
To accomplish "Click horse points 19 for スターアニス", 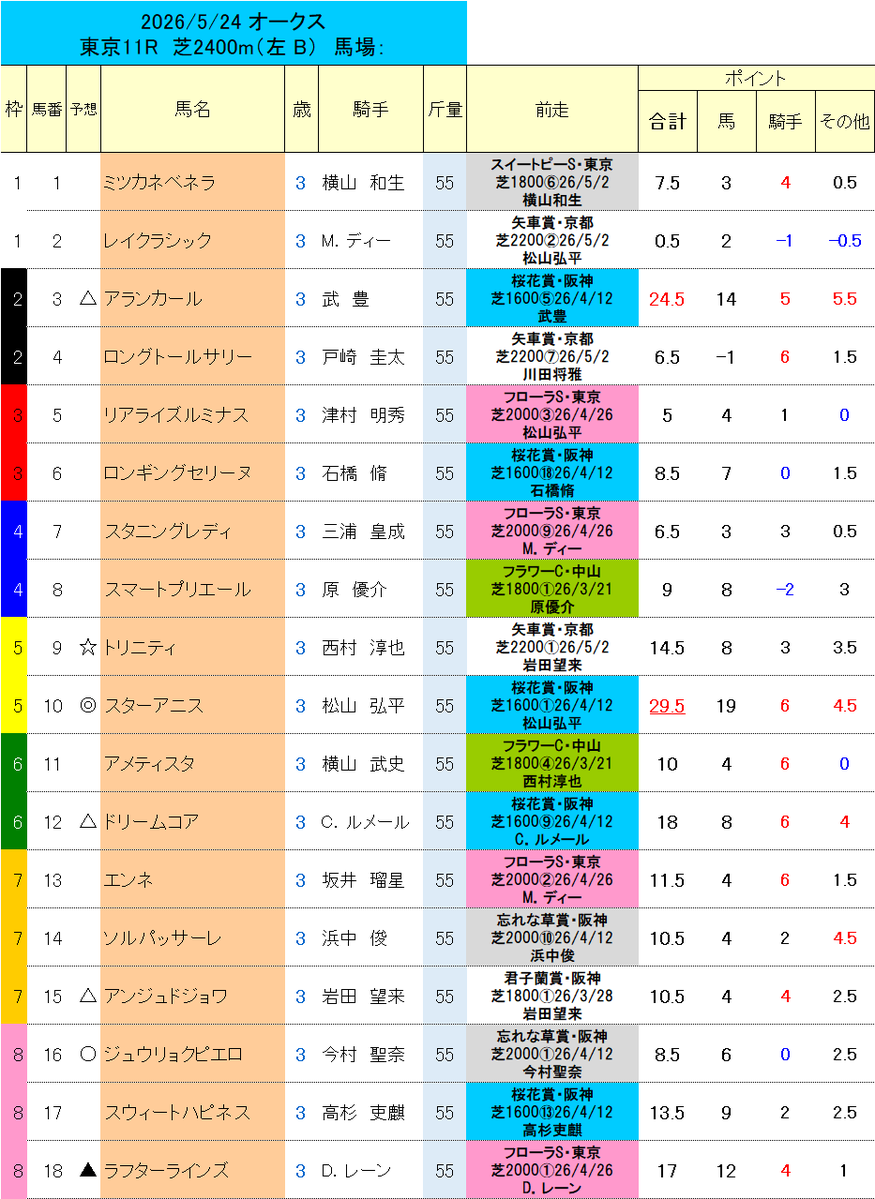I will click(x=726, y=706).
